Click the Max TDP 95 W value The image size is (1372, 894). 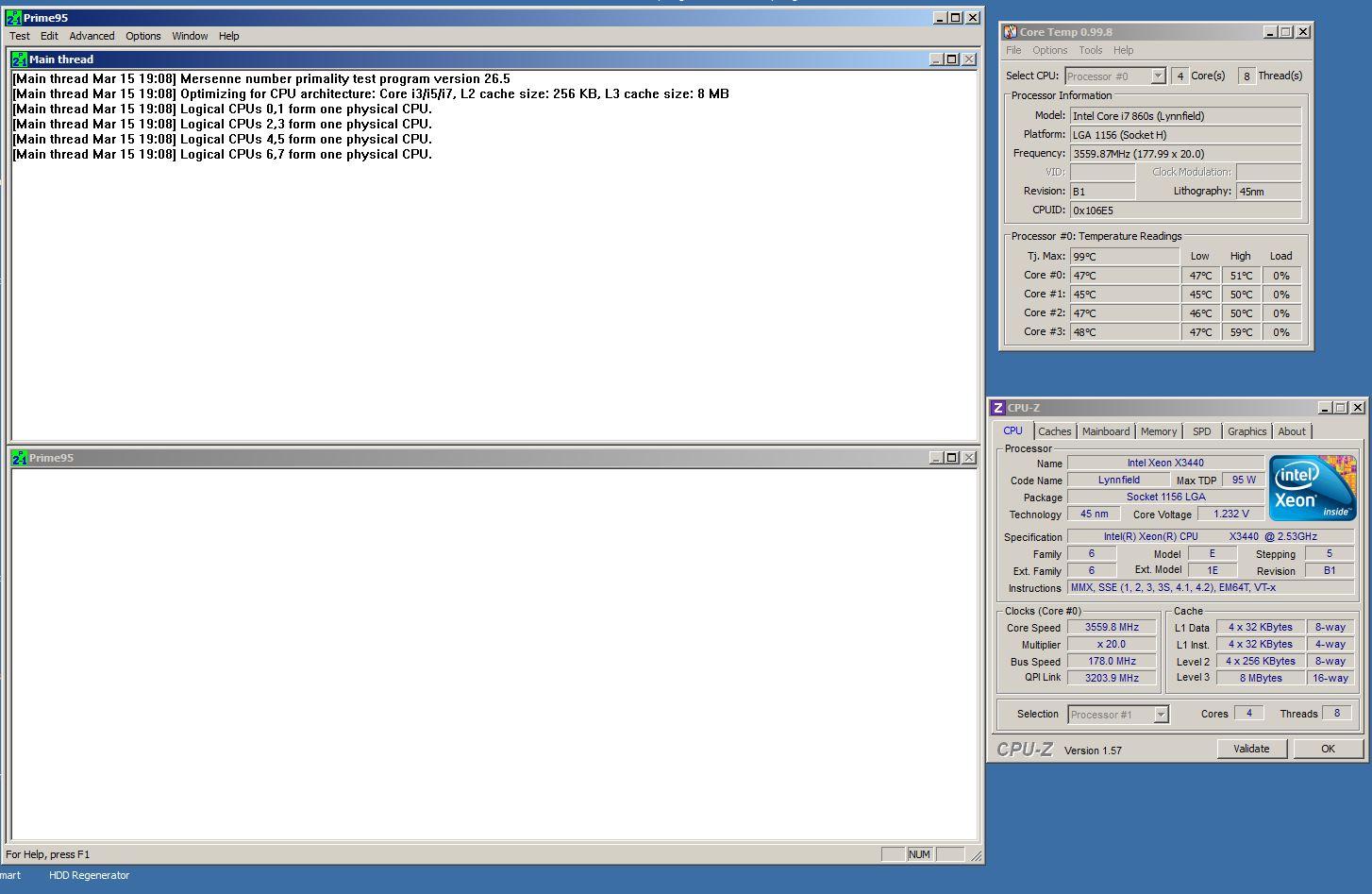point(1244,480)
